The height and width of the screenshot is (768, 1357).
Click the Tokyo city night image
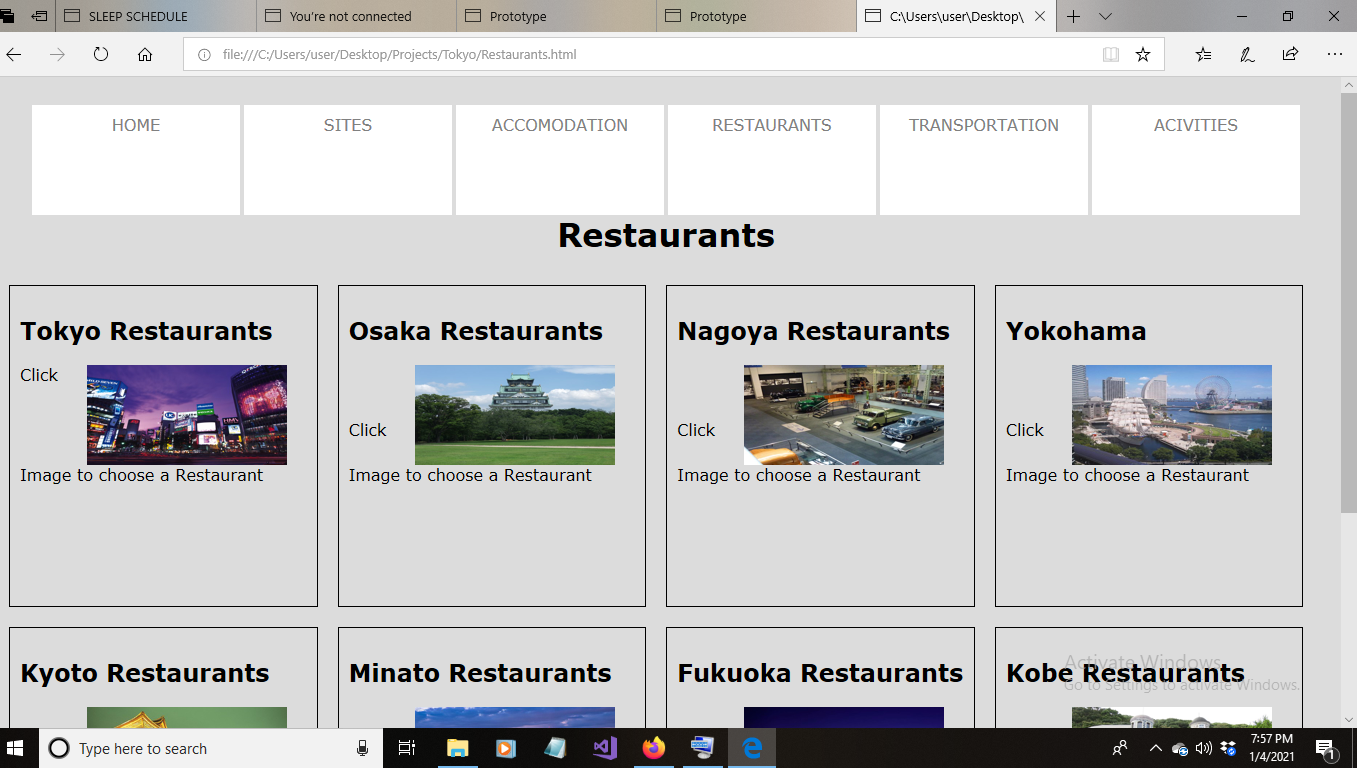point(187,415)
